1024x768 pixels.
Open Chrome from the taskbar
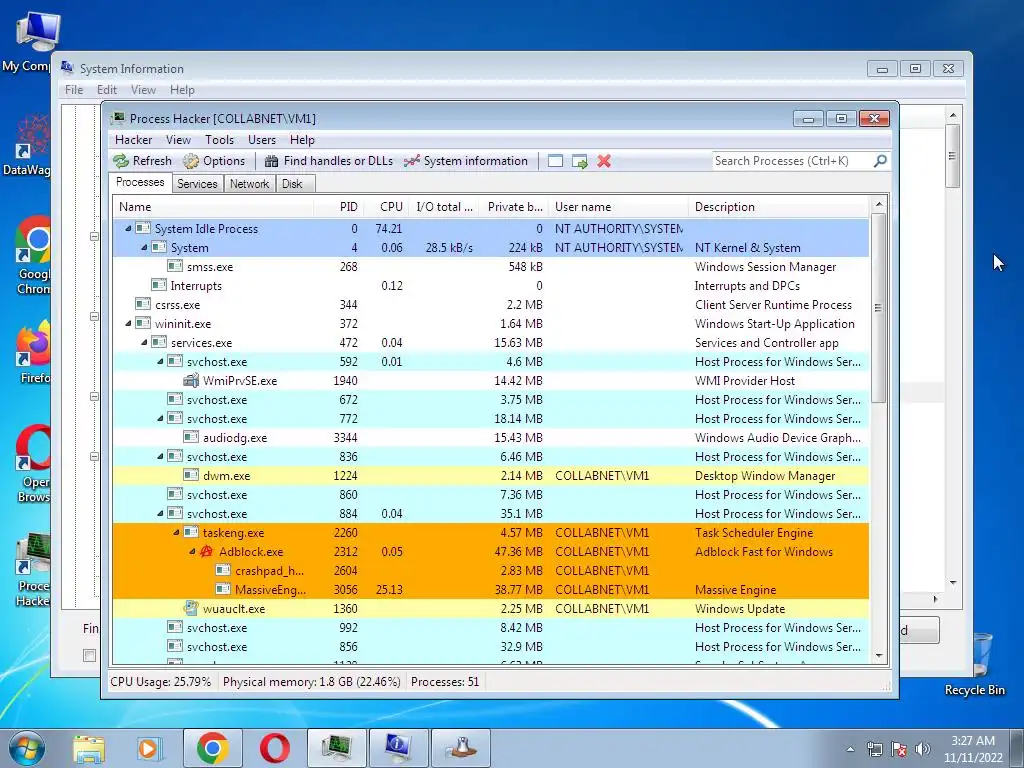212,748
